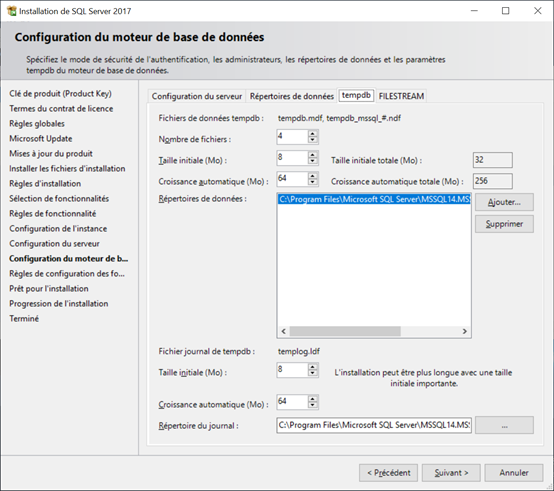Click the Nombre de fichiers field
The height and width of the screenshot is (491, 554).
pos(292,137)
